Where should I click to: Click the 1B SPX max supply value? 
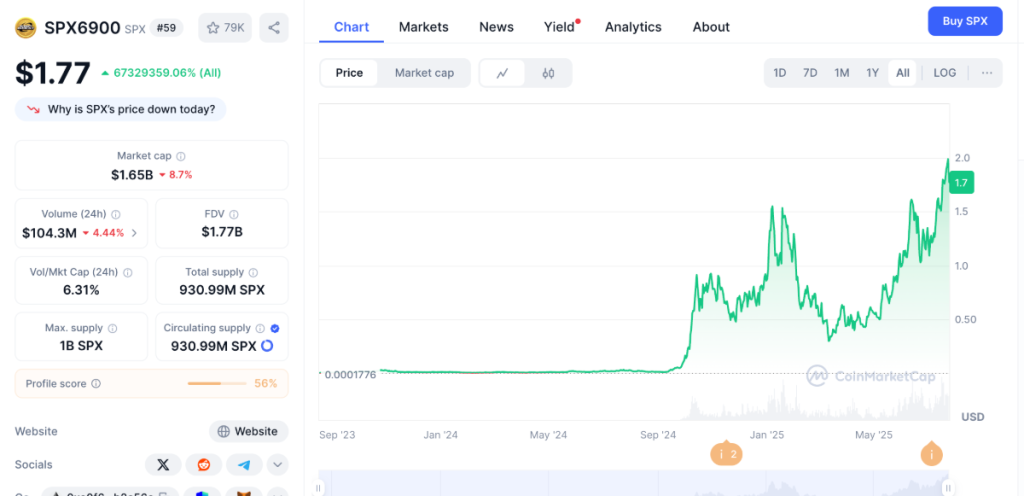pyautogui.click(x=82, y=346)
